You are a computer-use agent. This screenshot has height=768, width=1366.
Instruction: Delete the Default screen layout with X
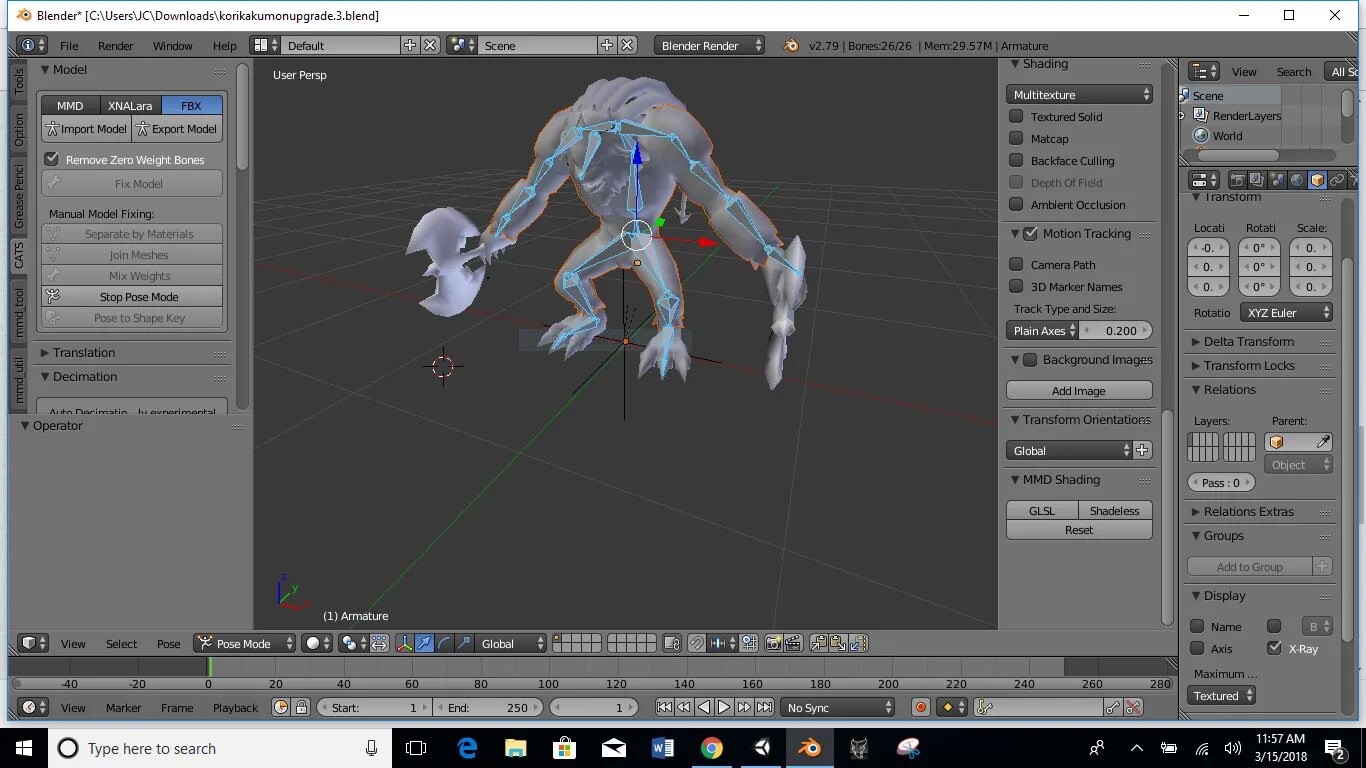point(430,45)
